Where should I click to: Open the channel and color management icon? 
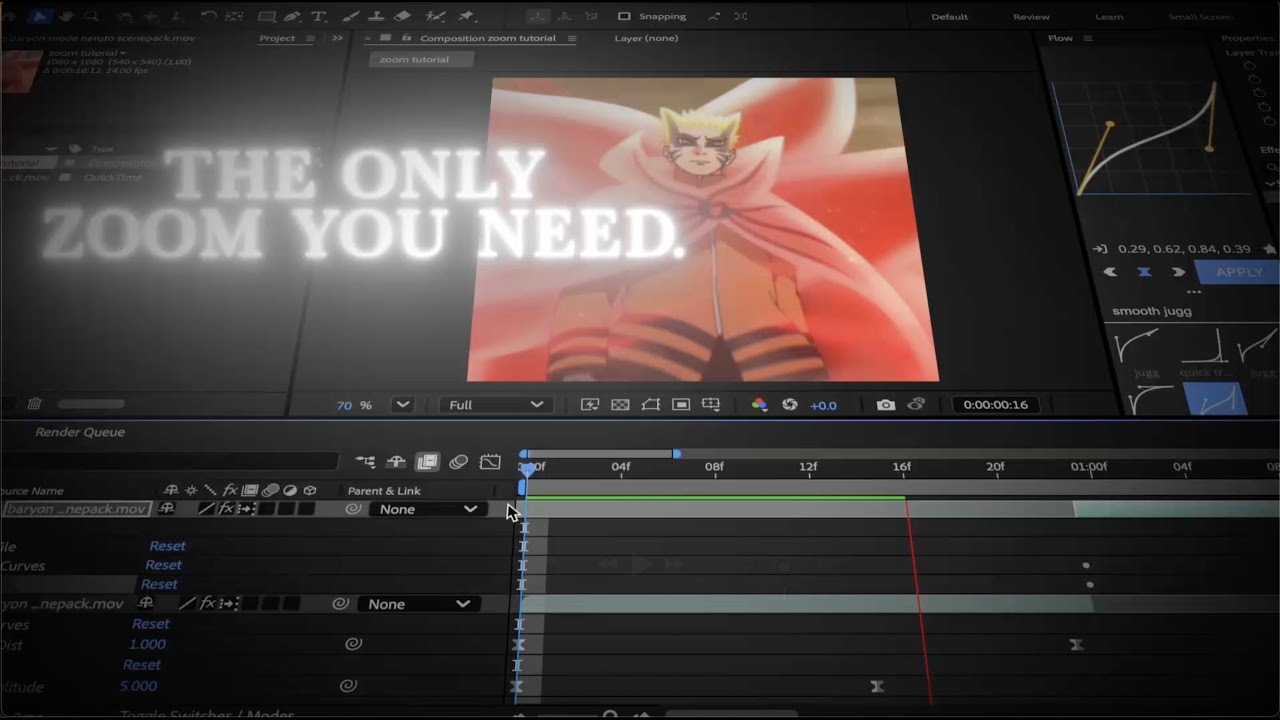(x=759, y=405)
